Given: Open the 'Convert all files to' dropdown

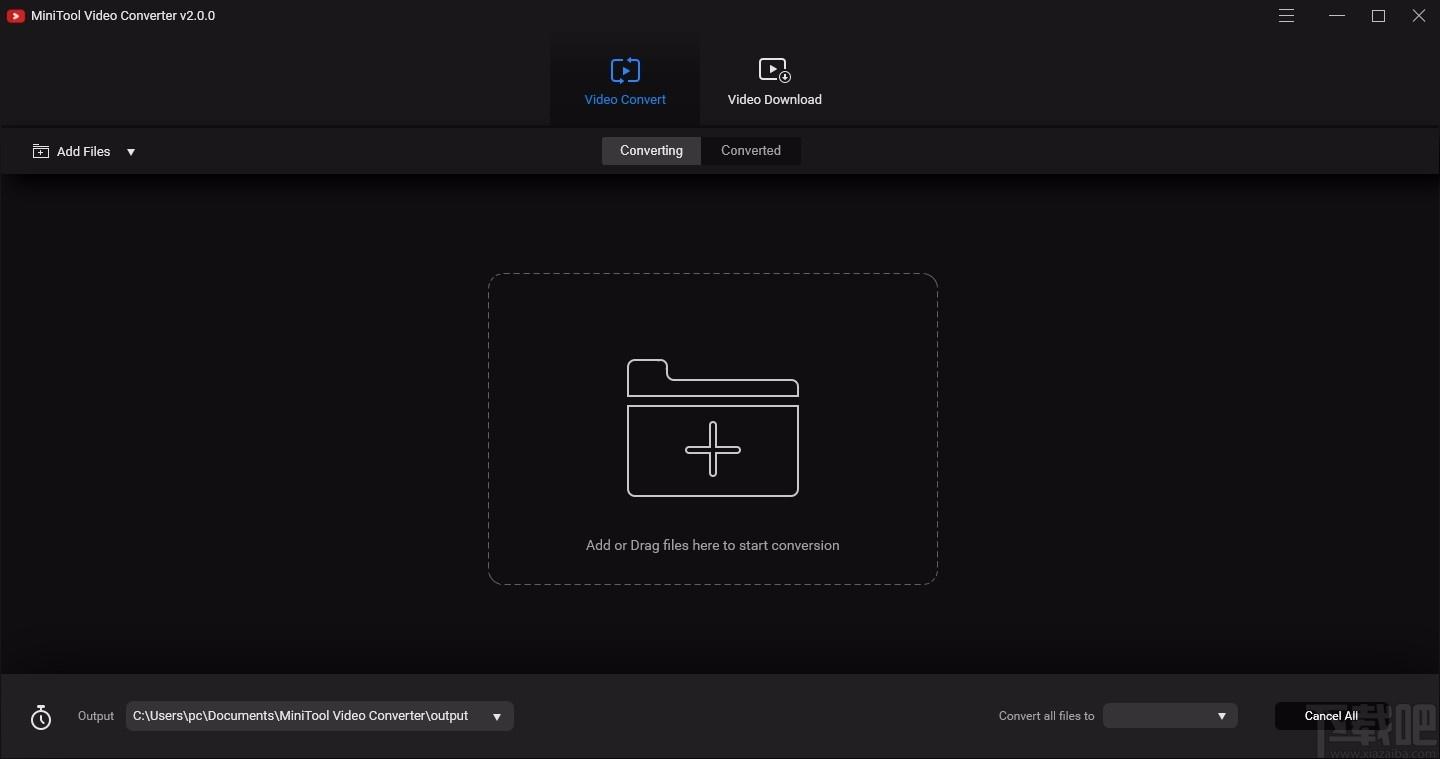Looking at the screenshot, I should (x=1170, y=716).
